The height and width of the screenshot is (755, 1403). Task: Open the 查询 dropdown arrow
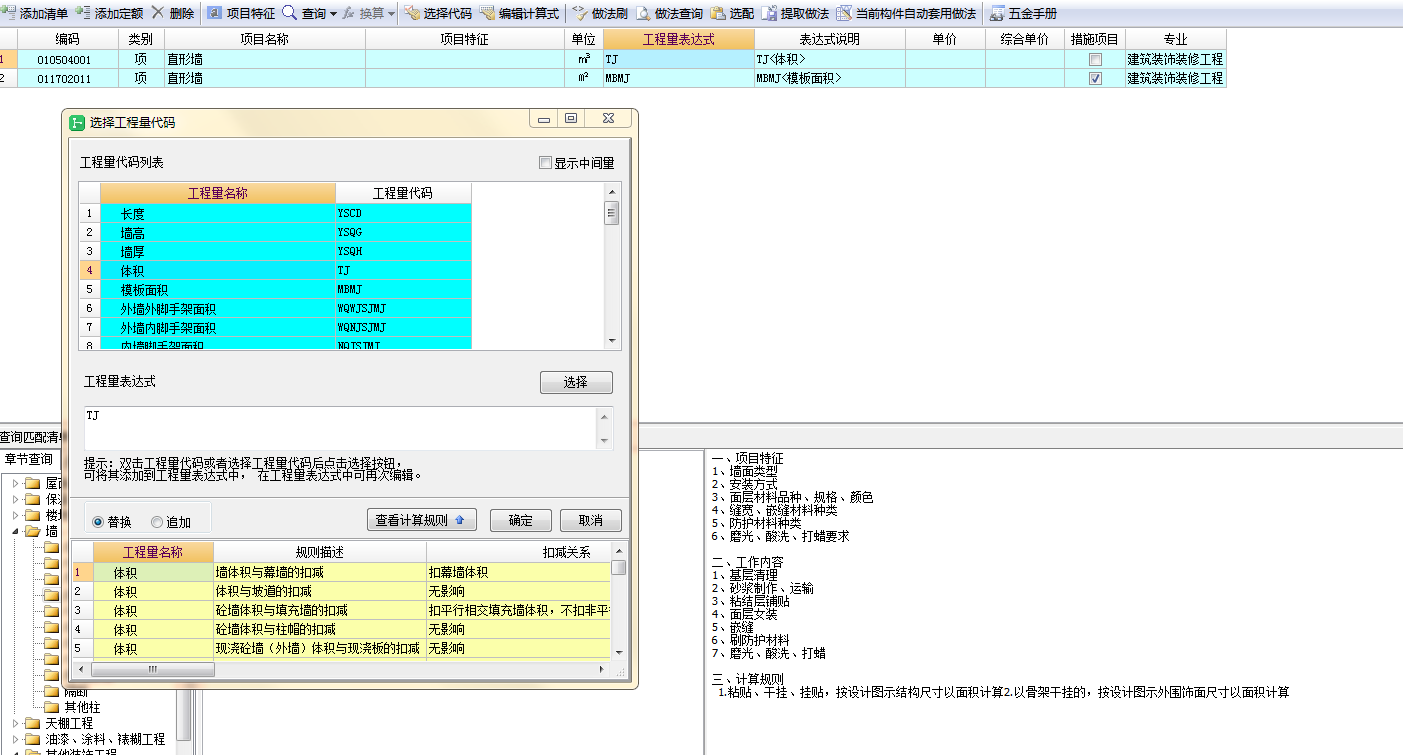tap(333, 15)
